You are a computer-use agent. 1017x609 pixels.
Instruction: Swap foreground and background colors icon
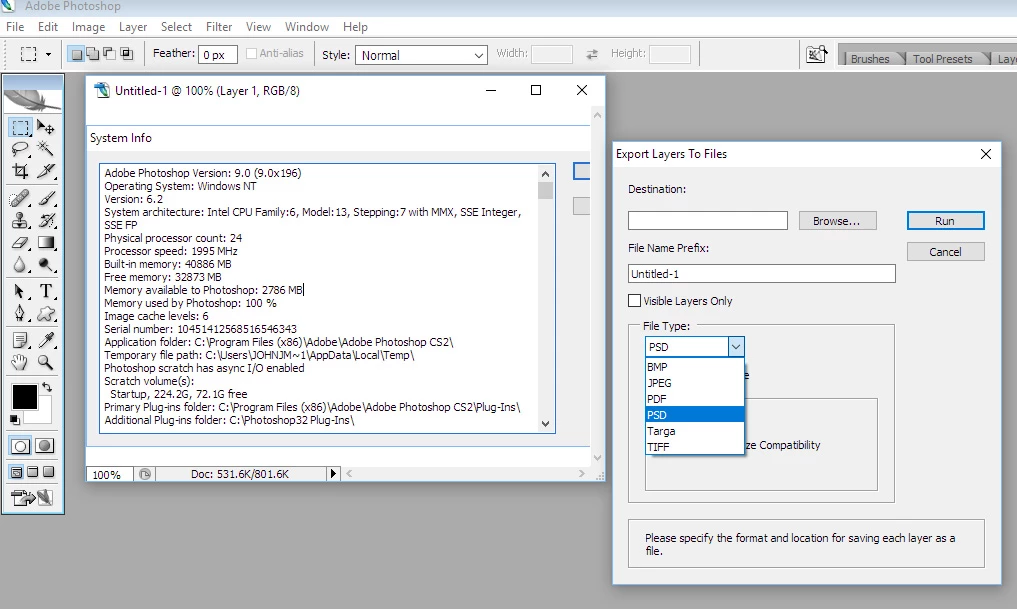(x=47, y=387)
